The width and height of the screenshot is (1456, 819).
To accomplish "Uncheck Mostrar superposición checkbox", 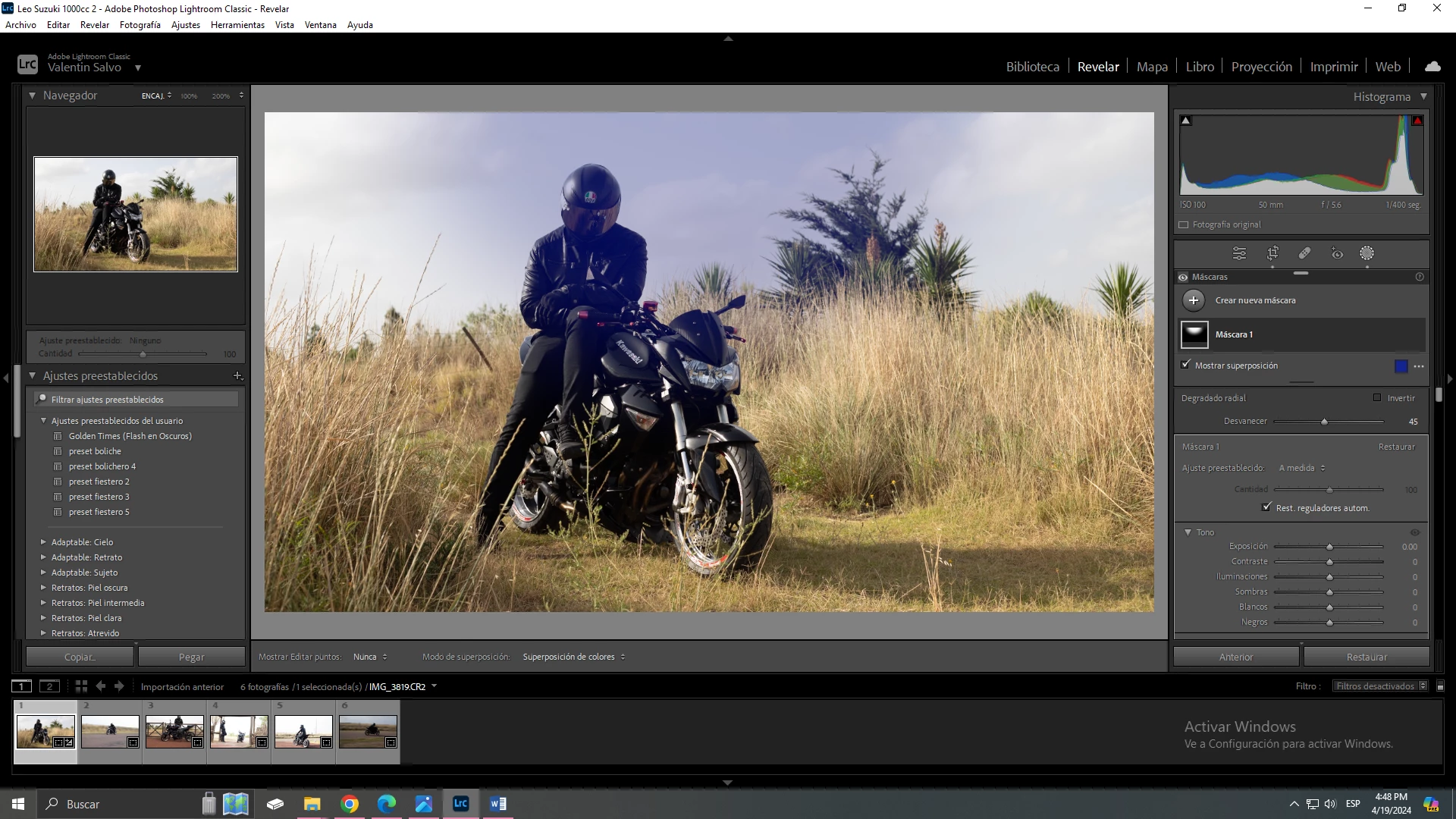I will click(1186, 365).
